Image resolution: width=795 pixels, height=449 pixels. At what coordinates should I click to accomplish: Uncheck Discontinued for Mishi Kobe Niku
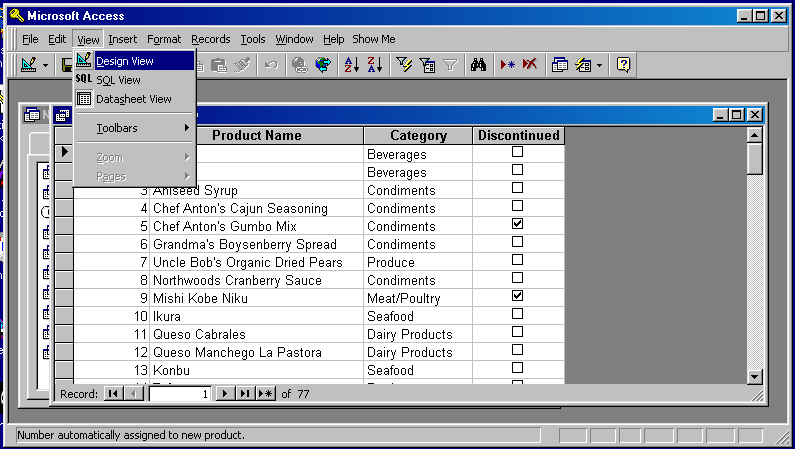(x=517, y=296)
